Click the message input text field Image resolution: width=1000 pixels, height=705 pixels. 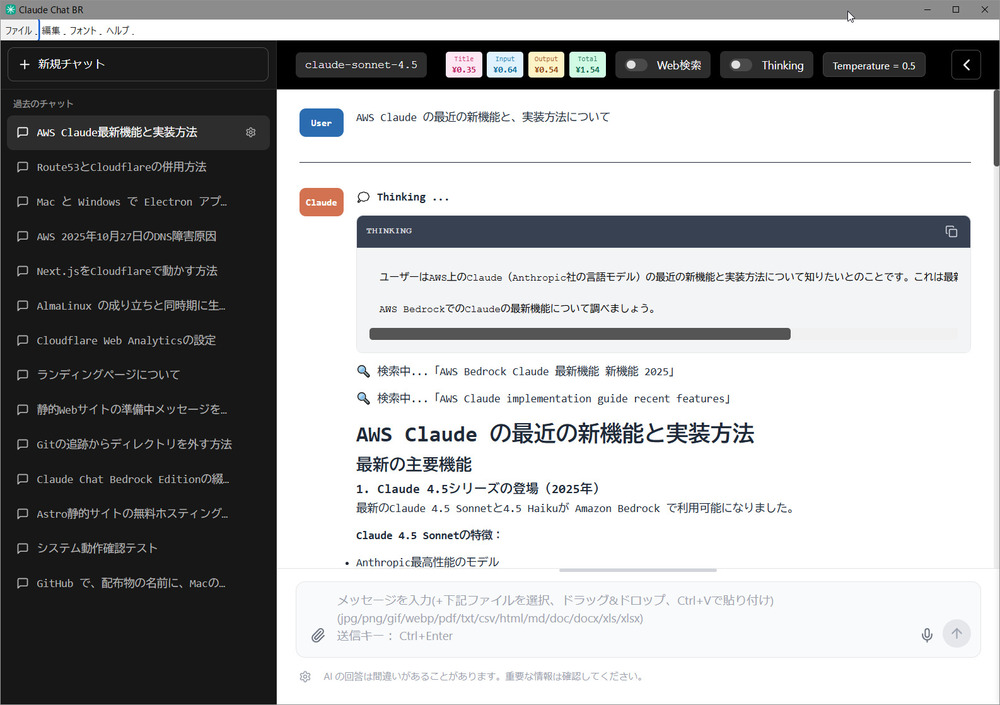click(620, 617)
